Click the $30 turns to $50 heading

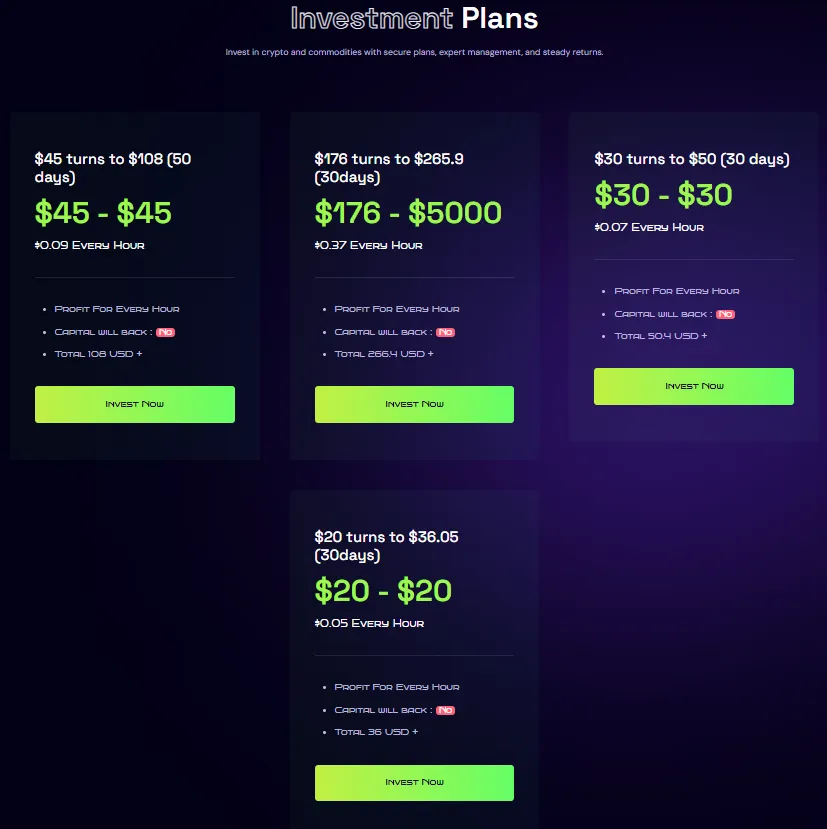[691, 159]
